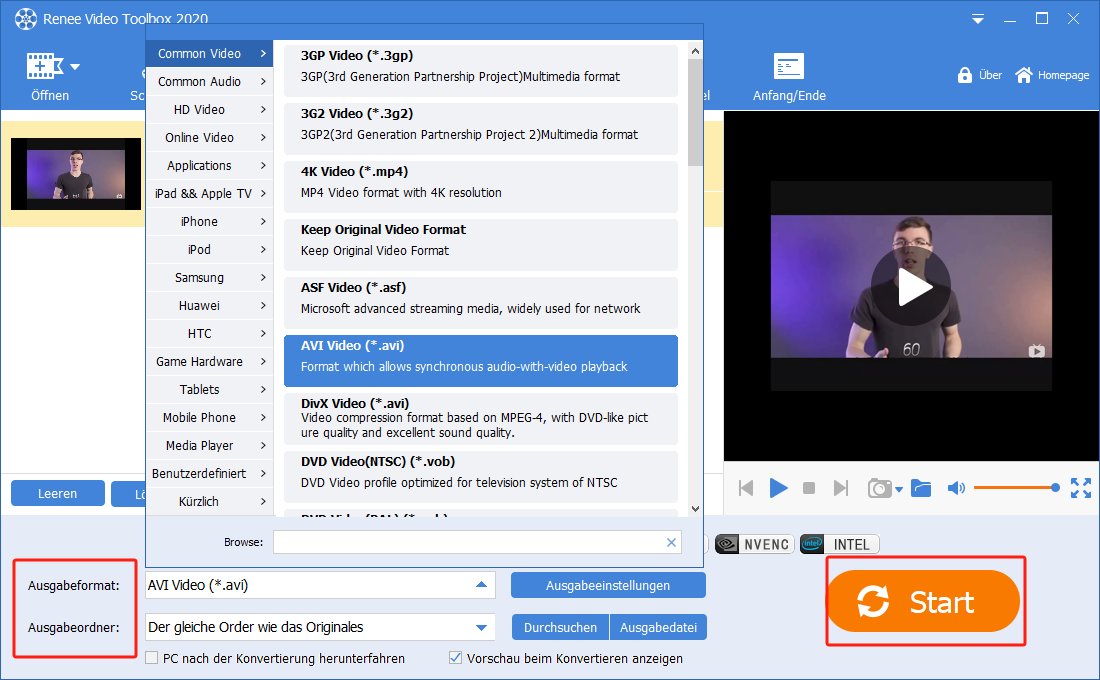Click the Durchsuchen button
This screenshot has height=680, width=1100.
pos(561,627)
